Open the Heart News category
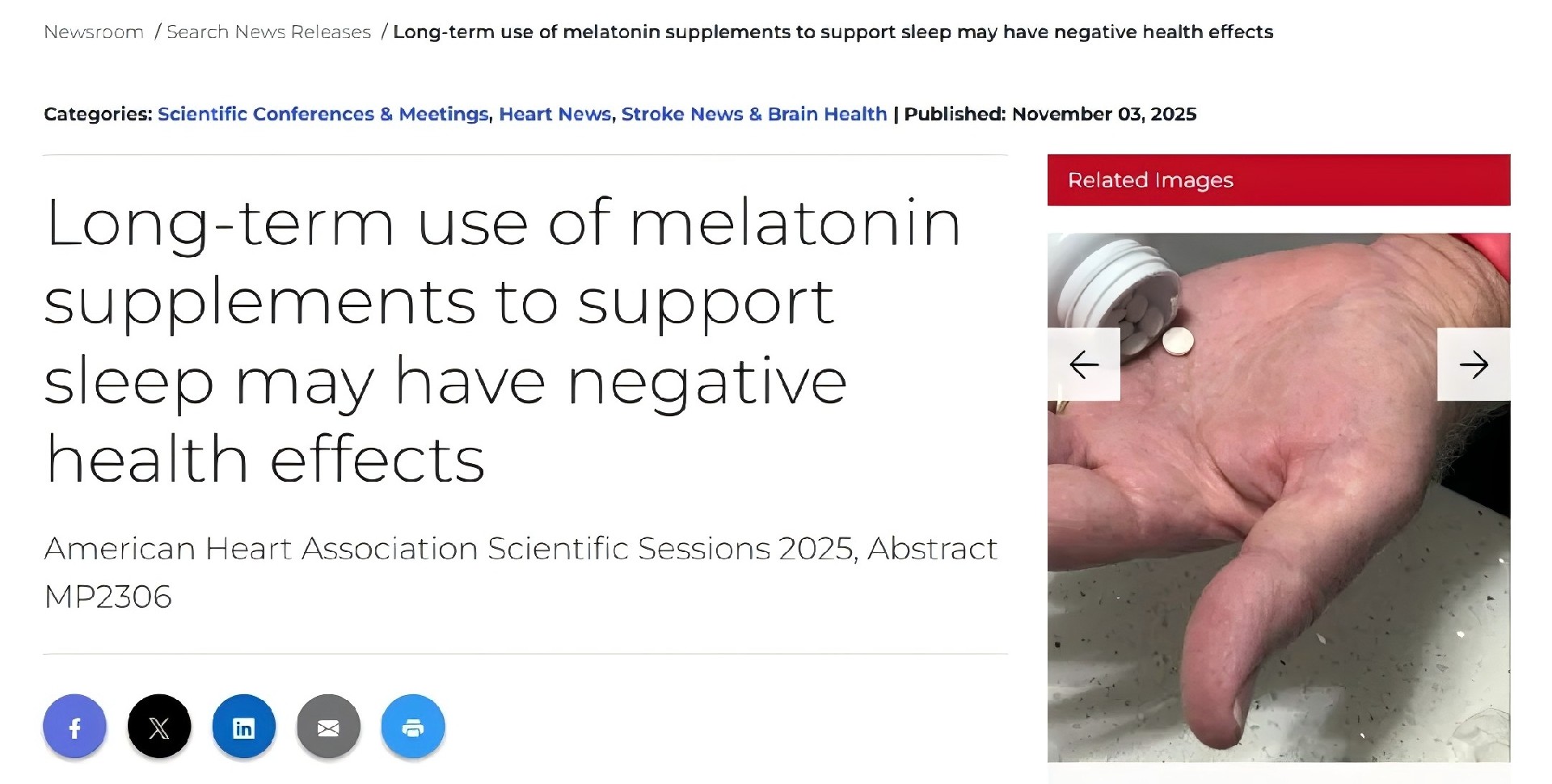 pyautogui.click(x=555, y=114)
